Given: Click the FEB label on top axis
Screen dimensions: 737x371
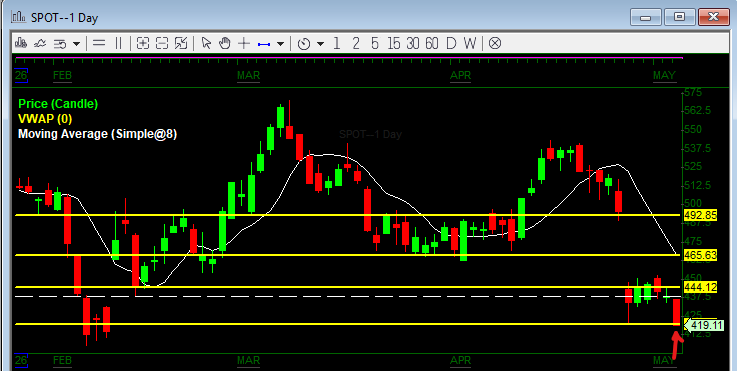Looking at the screenshot, I should pos(63,76).
